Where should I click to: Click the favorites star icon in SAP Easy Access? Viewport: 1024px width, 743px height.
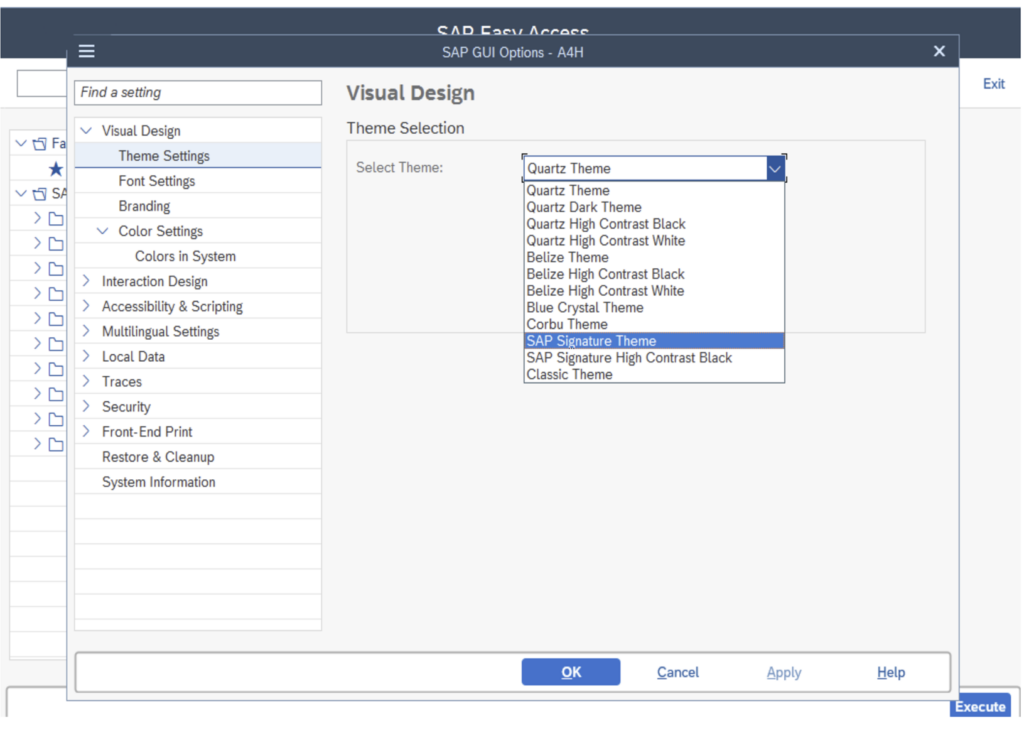pyautogui.click(x=56, y=169)
